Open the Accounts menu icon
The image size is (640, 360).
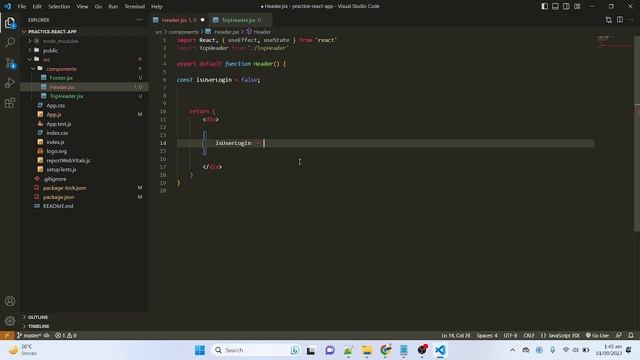[10, 301]
